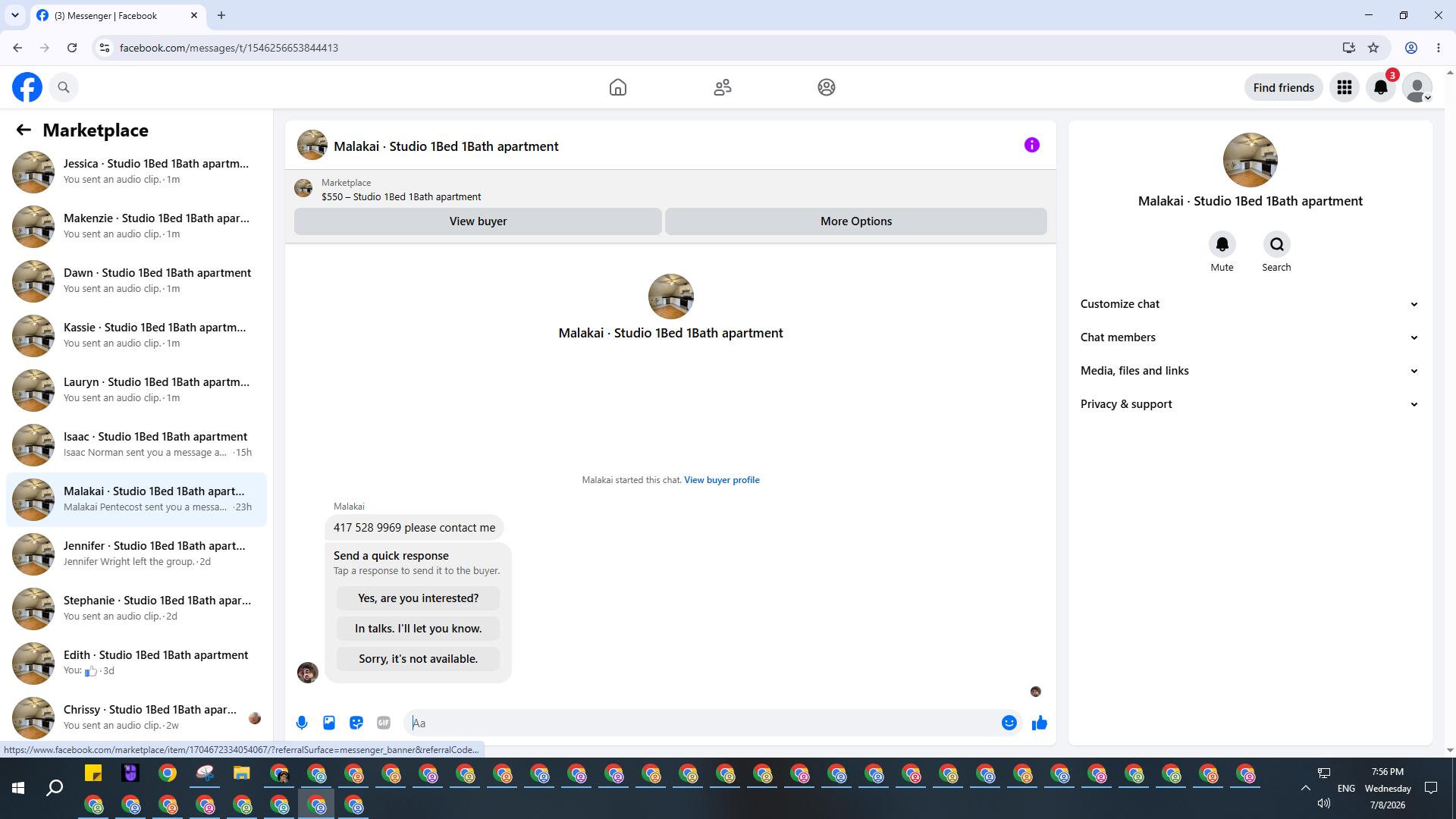
Task: Click the More Options button
Action: coord(856,221)
